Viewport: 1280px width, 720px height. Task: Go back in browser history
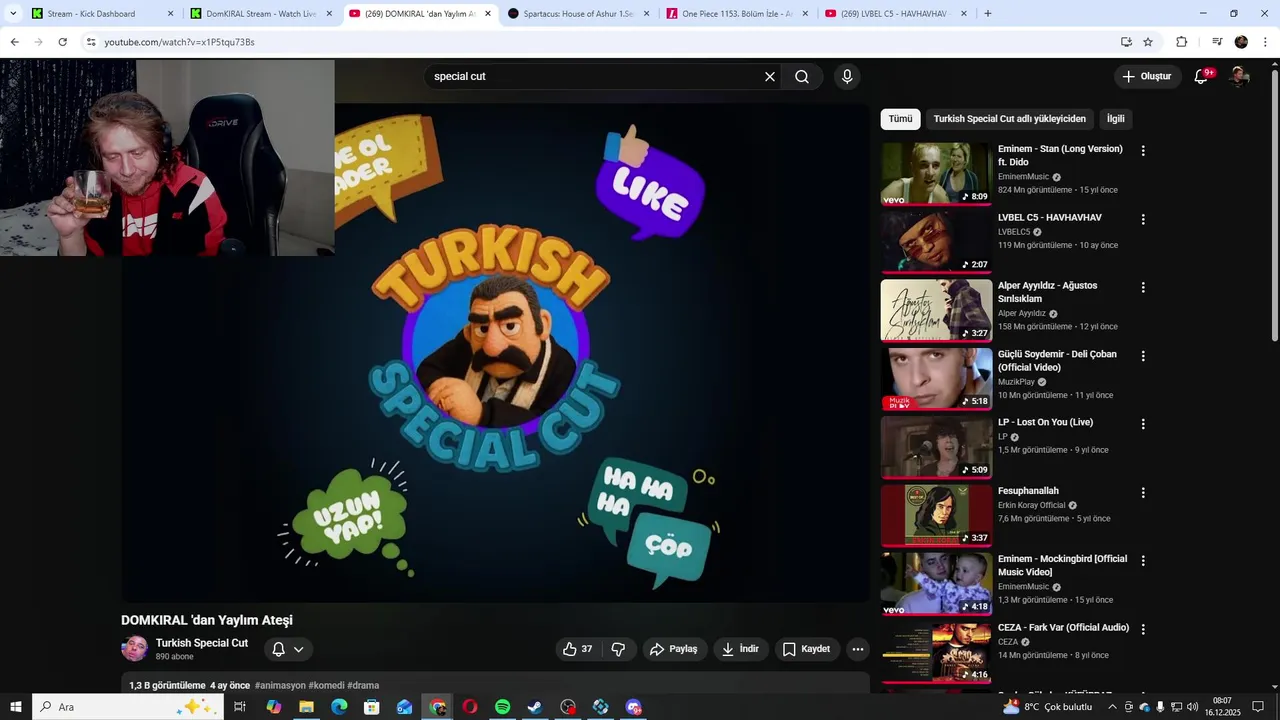[14, 42]
